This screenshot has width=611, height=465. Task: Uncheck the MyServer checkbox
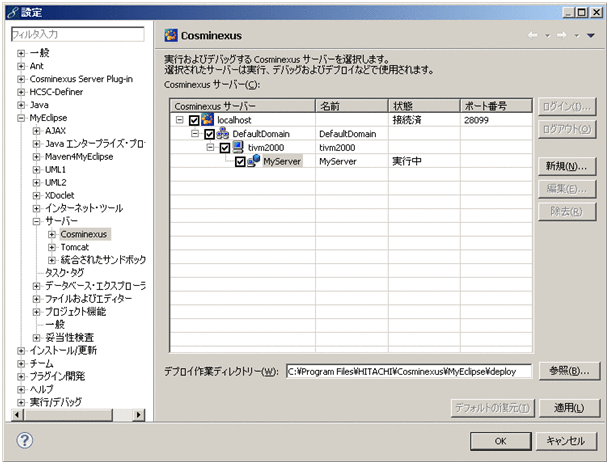point(240,161)
